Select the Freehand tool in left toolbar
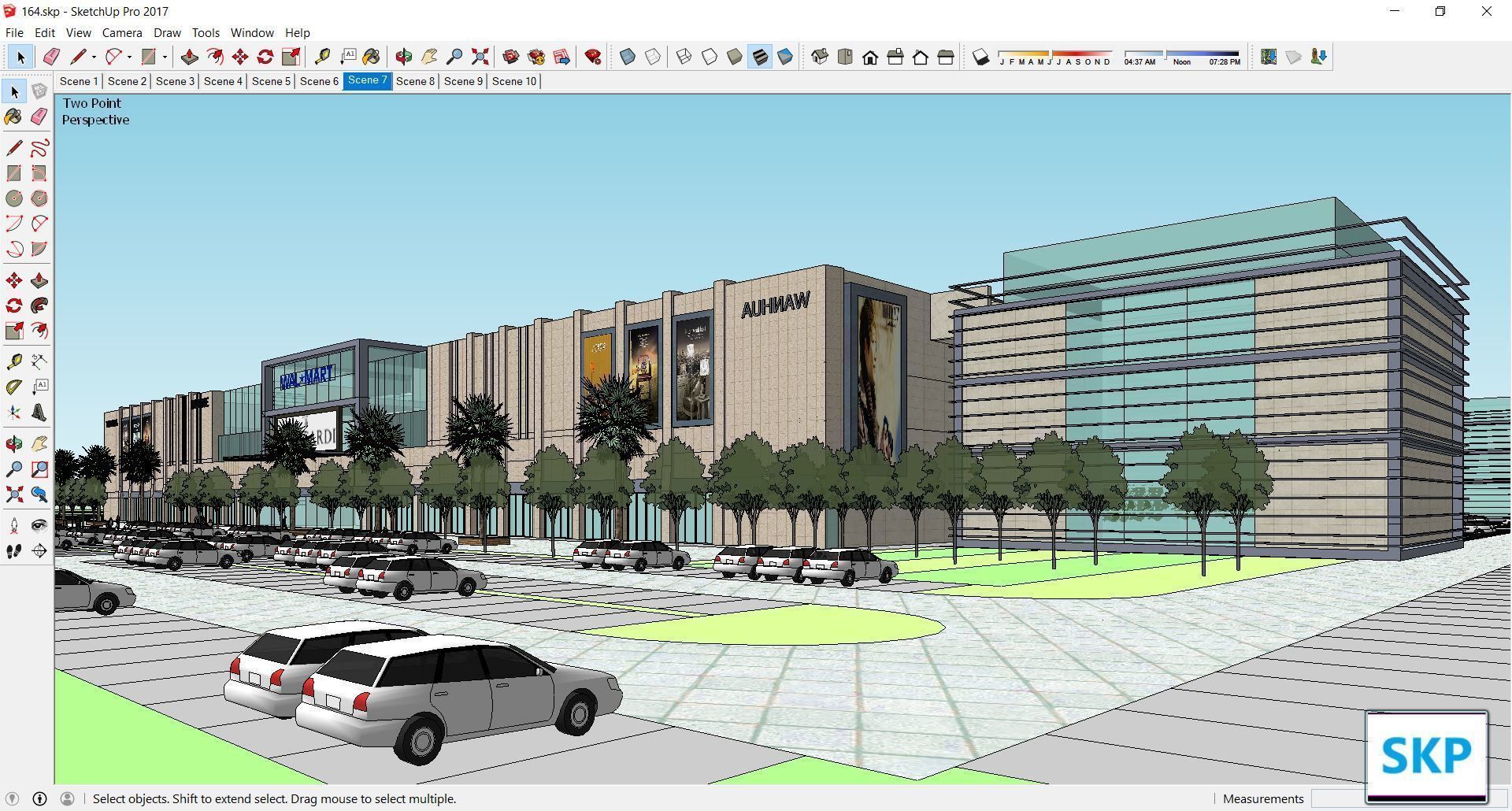This screenshot has height=811, width=1512. click(x=39, y=148)
